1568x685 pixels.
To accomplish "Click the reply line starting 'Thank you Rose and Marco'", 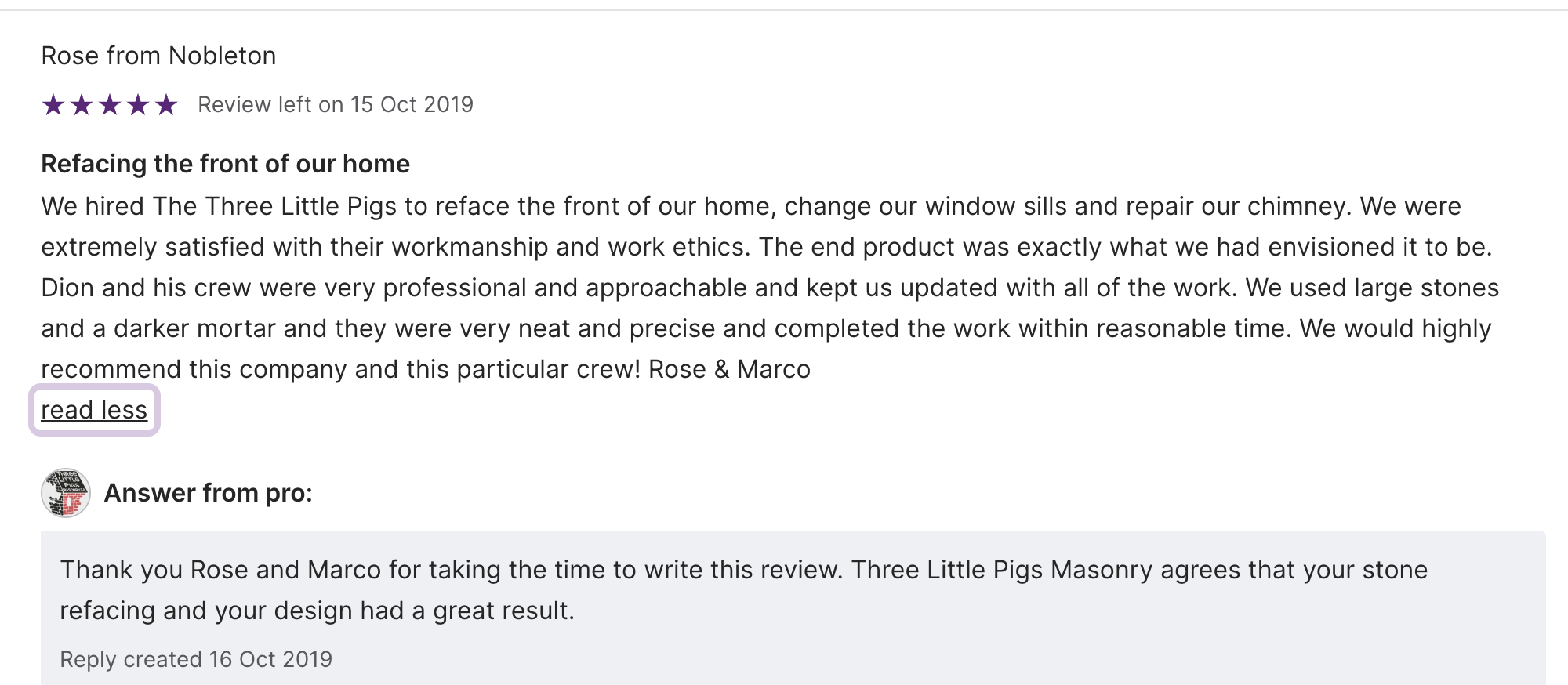I will pyautogui.click(x=743, y=570).
